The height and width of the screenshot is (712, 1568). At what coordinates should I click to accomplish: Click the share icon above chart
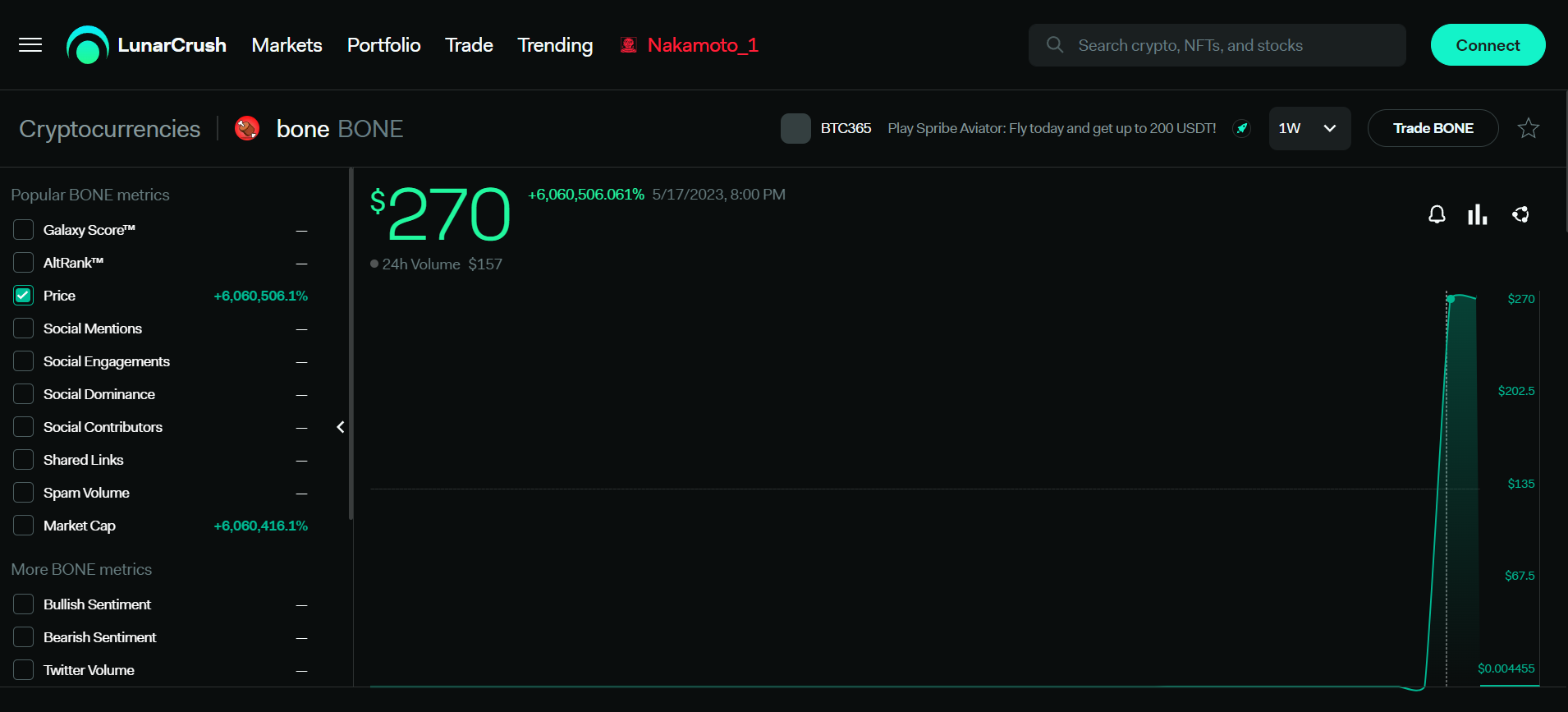(x=1520, y=214)
